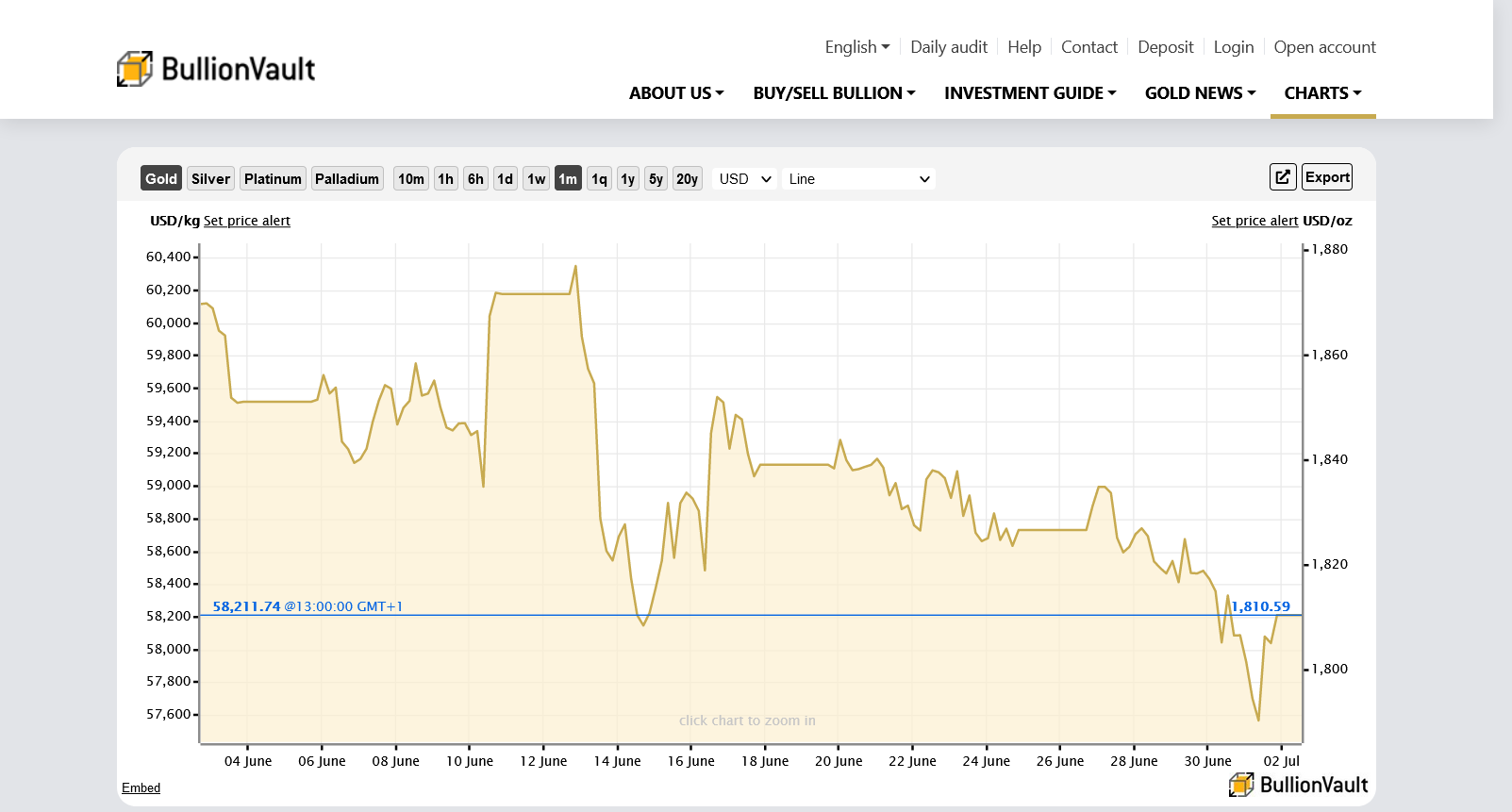This screenshot has height=812, width=1512.
Task: Set chart range to 20y
Action: click(x=687, y=178)
